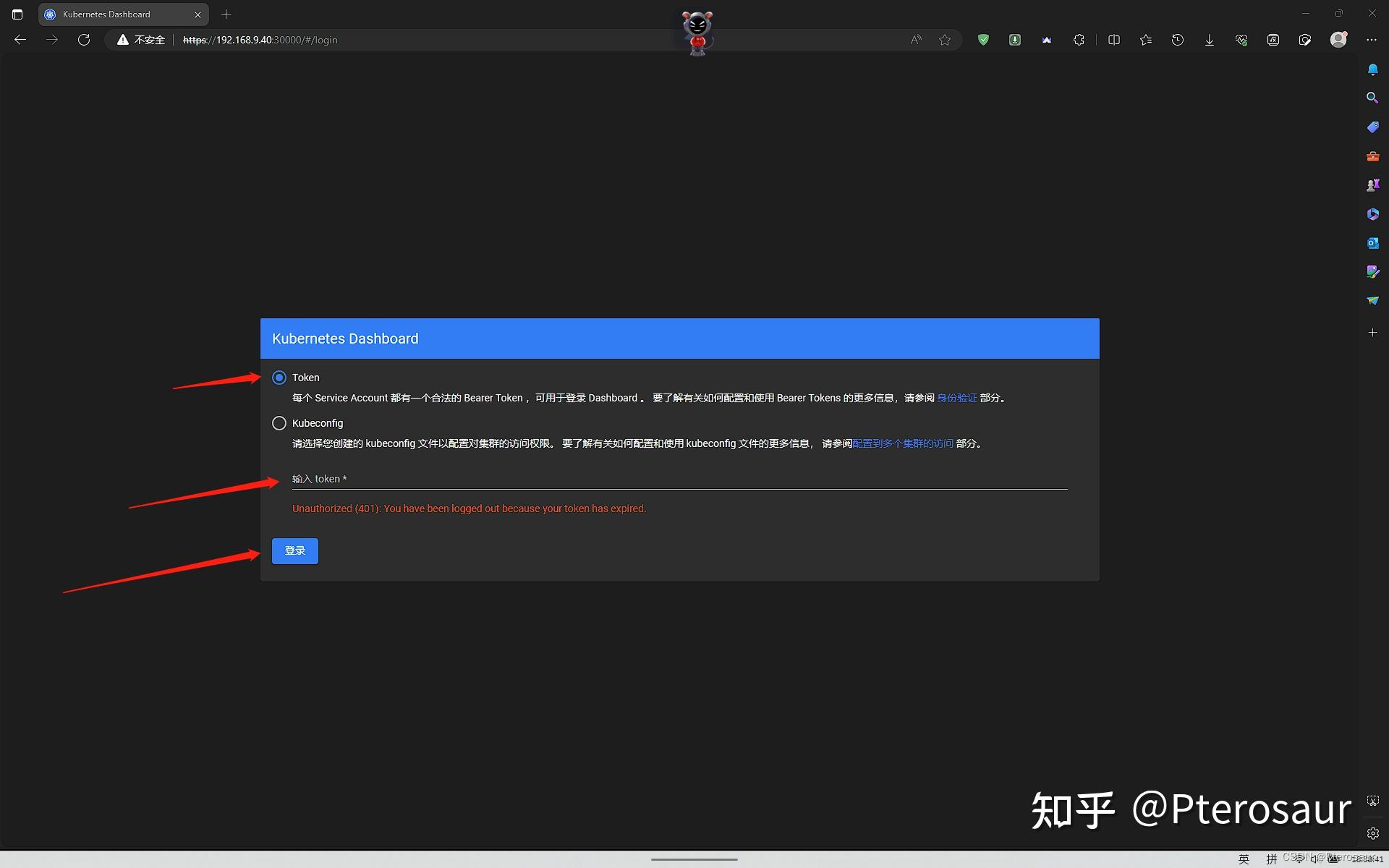Select the Kubeconfig radio button

tap(279, 423)
